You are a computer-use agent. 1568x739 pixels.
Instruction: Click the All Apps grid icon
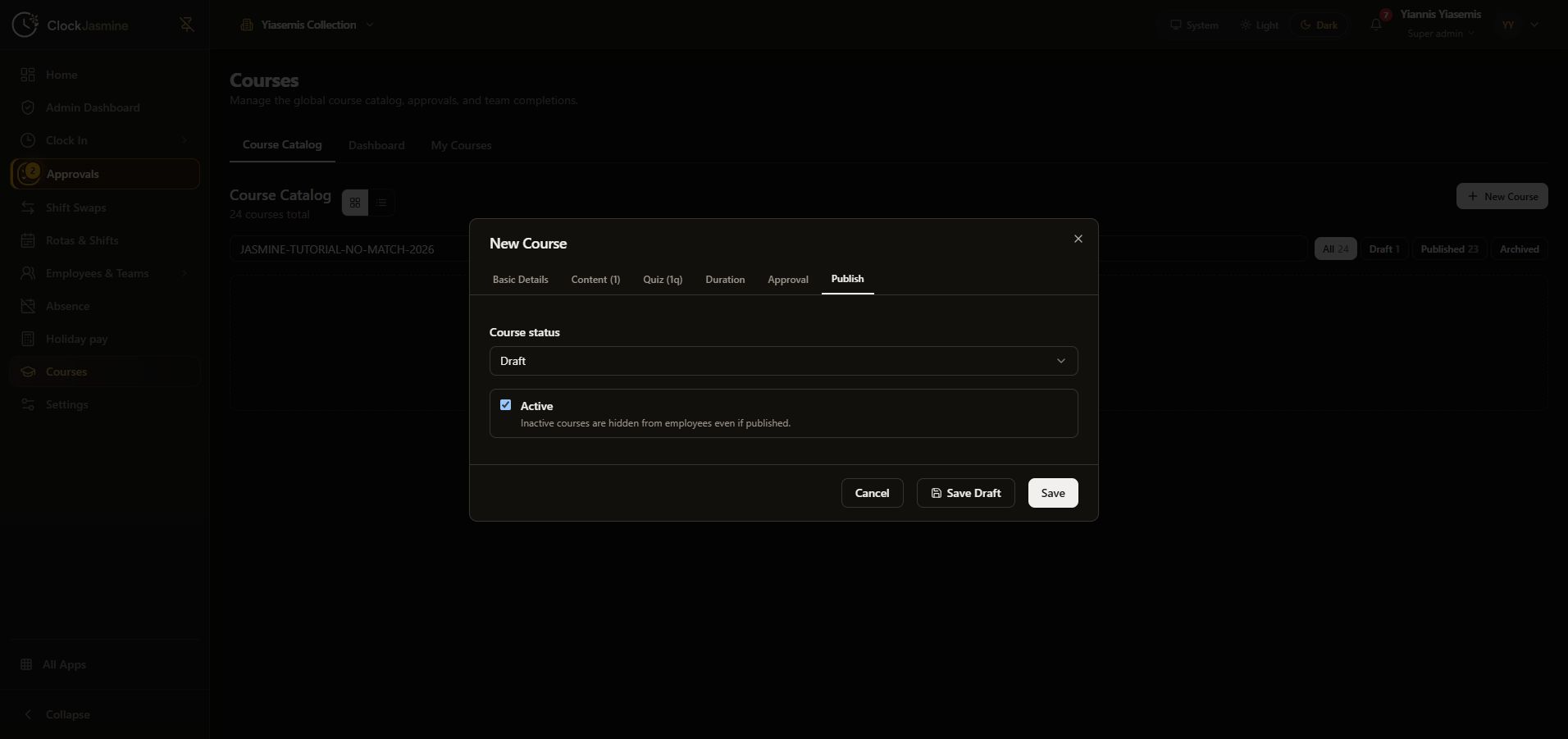tap(26, 664)
